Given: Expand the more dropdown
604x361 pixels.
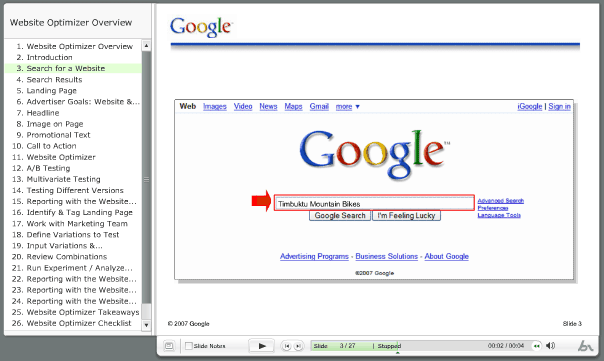Looking at the screenshot, I should click(x=347, y=107).
